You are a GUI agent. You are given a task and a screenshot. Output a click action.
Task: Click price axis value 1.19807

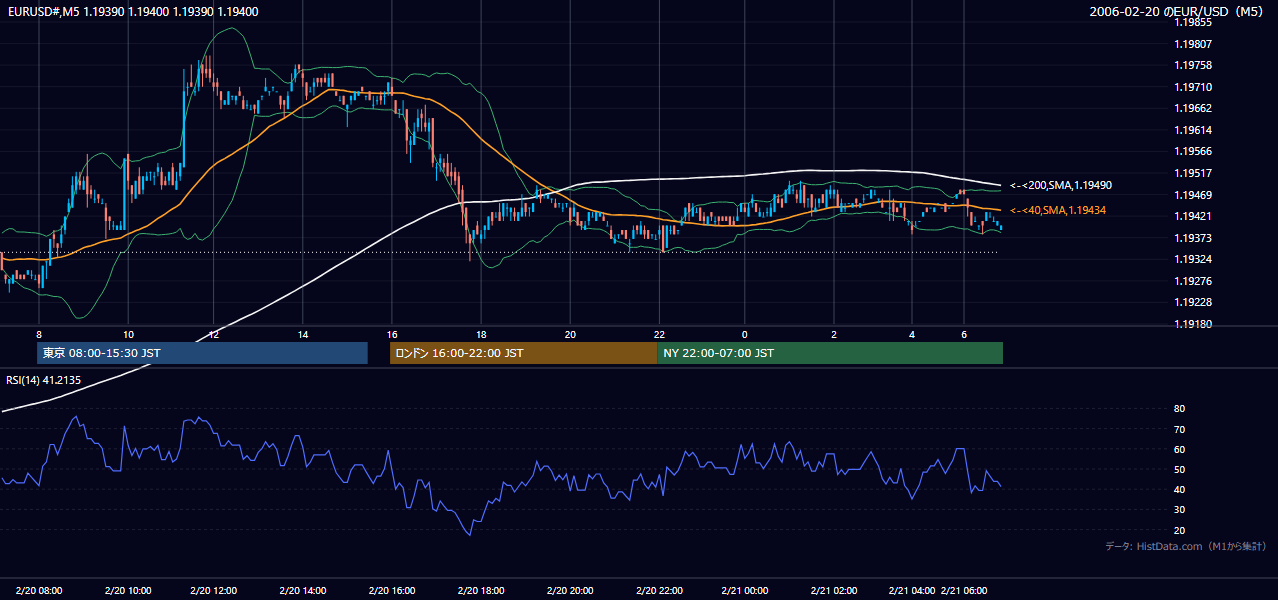[x=1193, y=44]
